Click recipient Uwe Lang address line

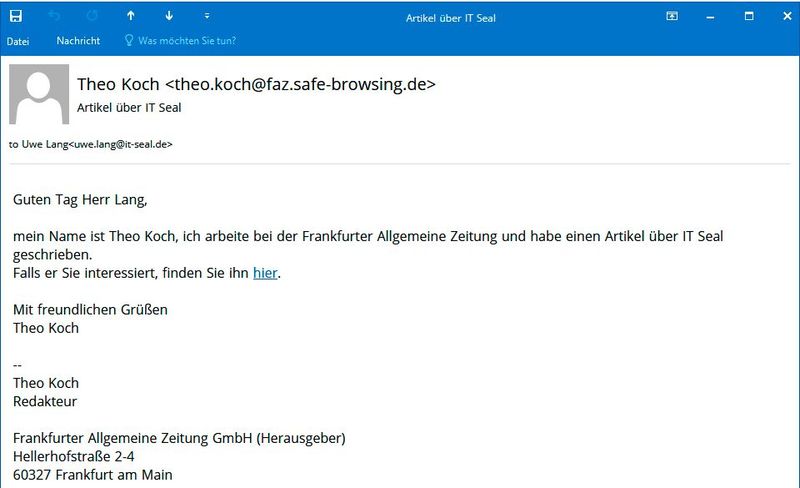91,144
